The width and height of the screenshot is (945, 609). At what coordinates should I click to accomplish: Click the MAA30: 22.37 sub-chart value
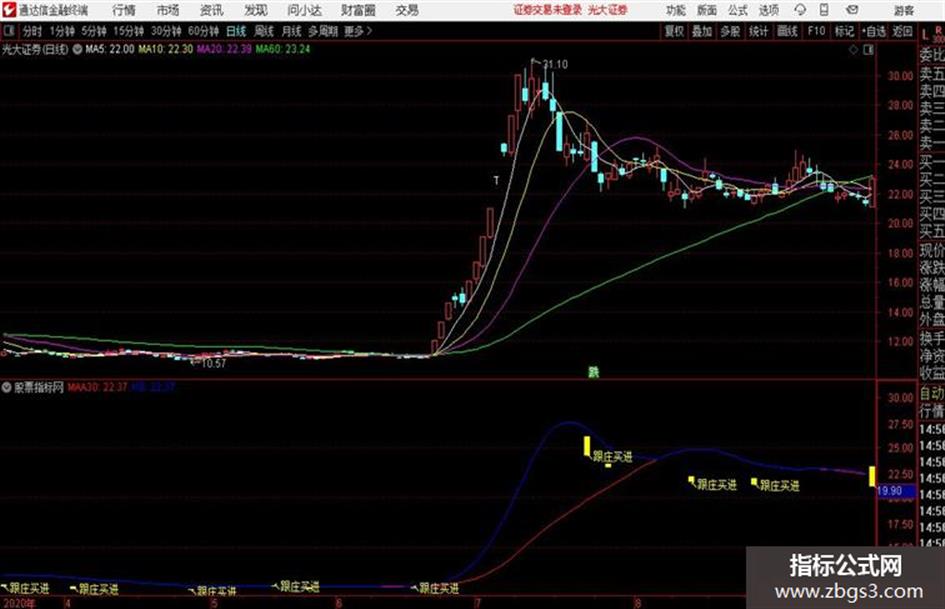point(97,387)
